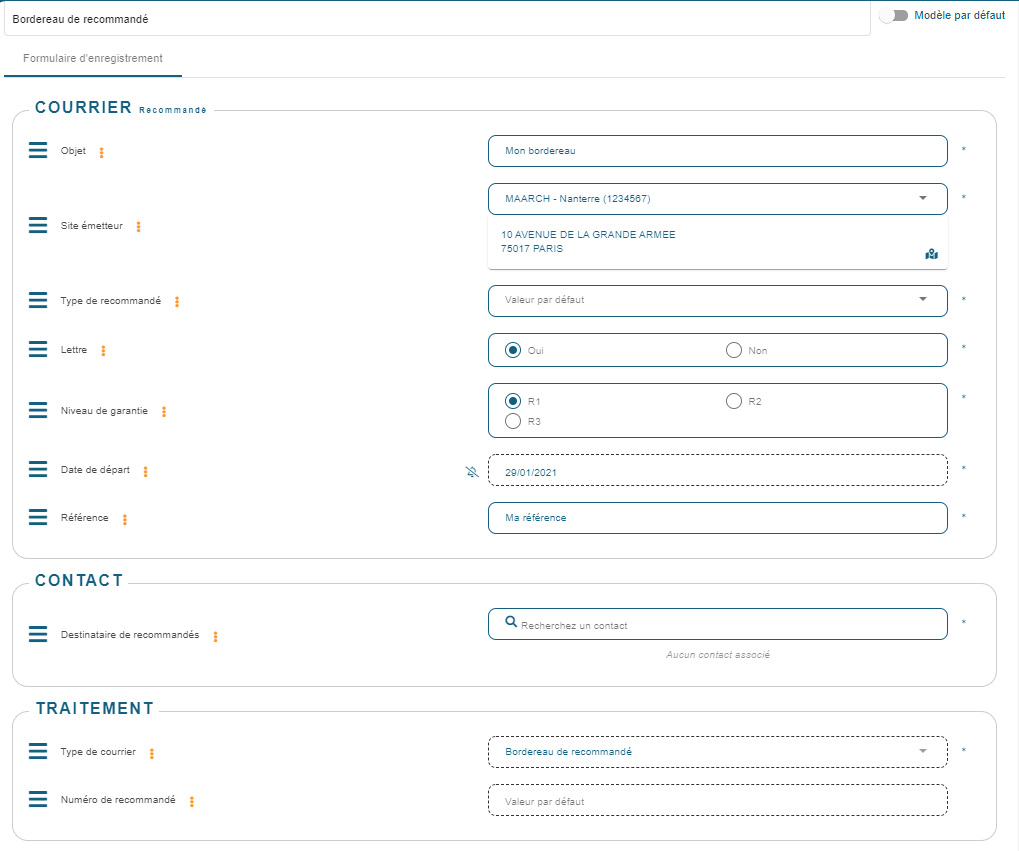Grab the drag handle for Référence row
1019x851 pixels.
tap(38, 517)
